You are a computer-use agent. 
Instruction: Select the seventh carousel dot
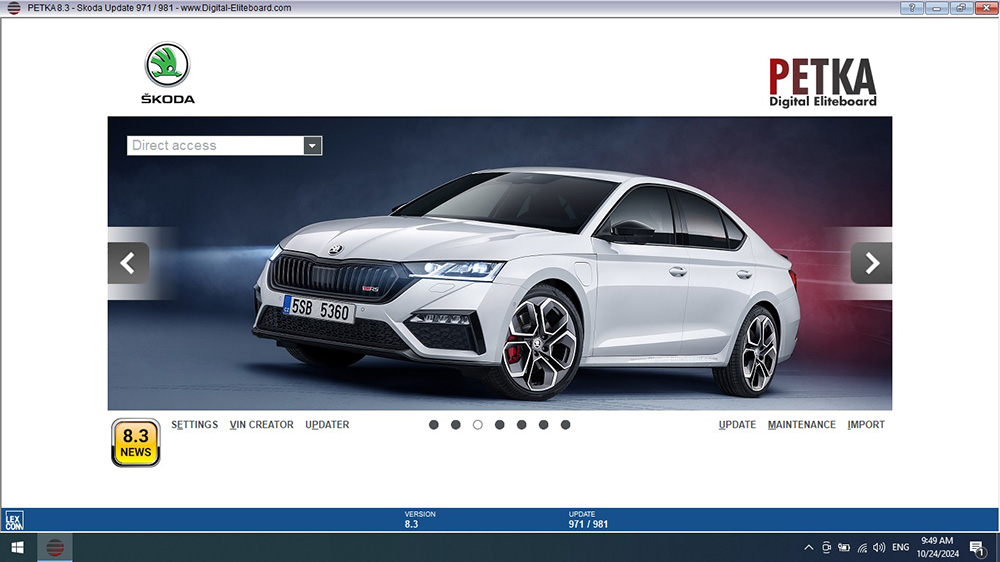(566, 425)
